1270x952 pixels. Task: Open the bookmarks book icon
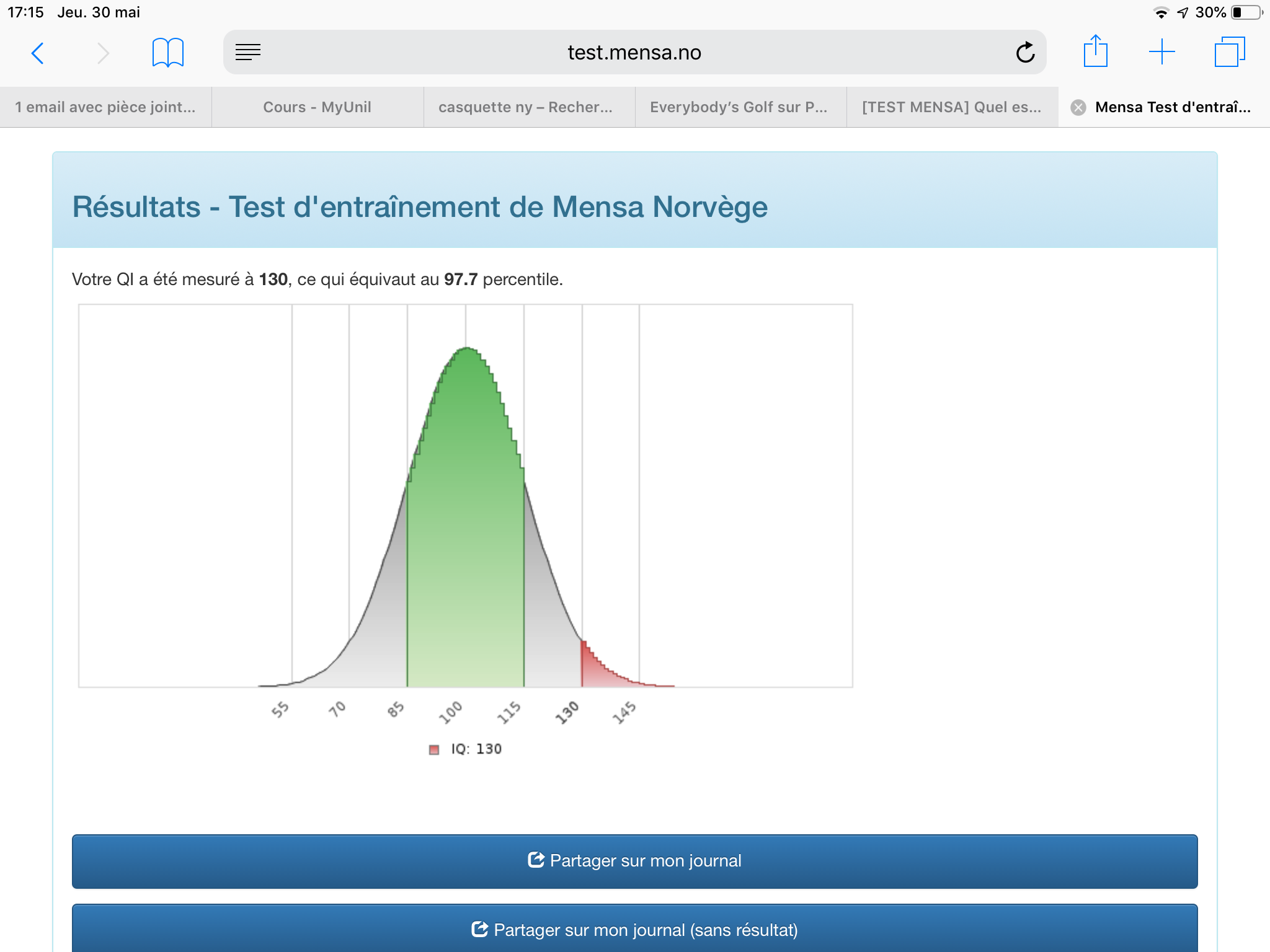(x=167, y=53)
